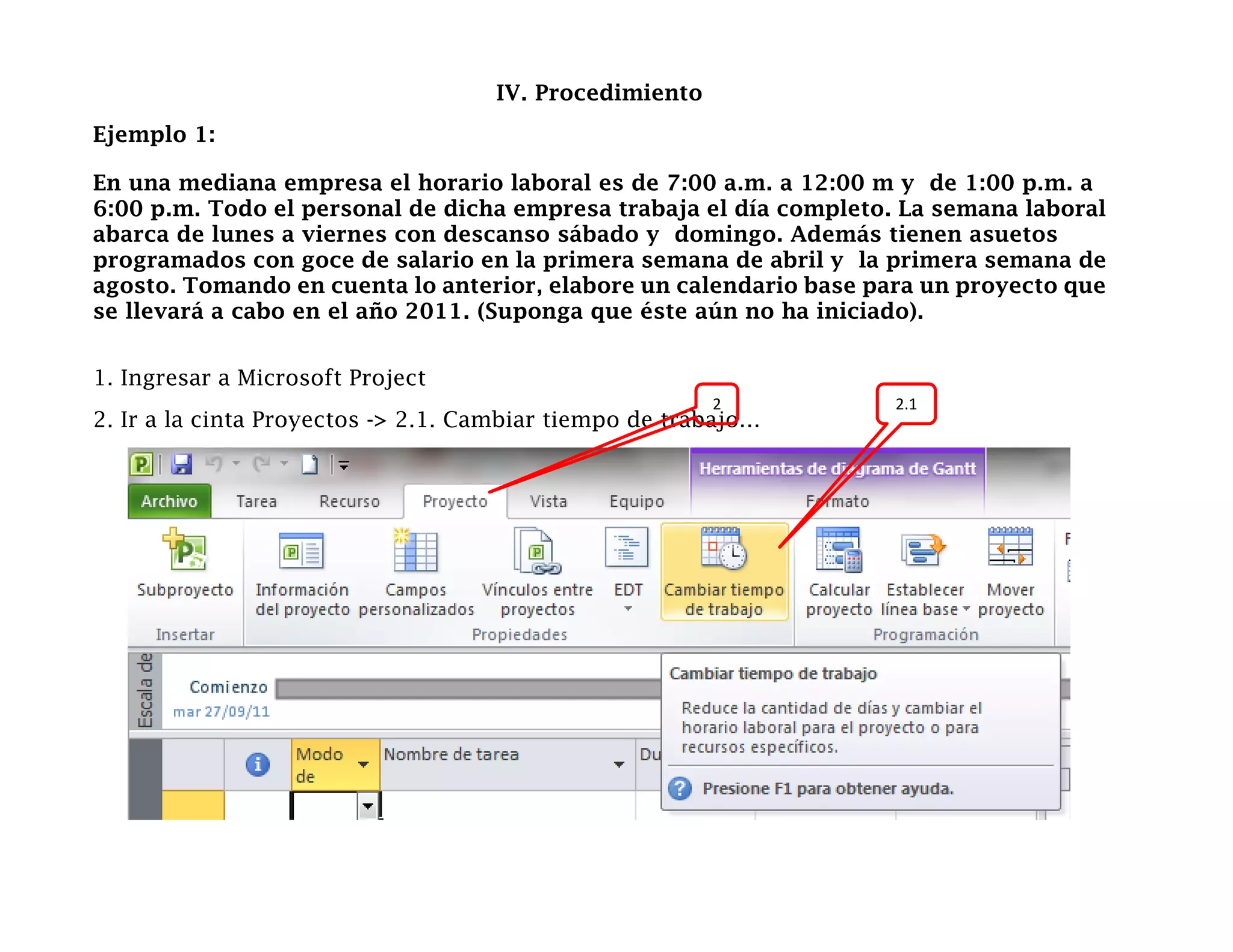Click the info indicator column header
The width and height of the screenshot is (1233, 952).
coord(258,764)
